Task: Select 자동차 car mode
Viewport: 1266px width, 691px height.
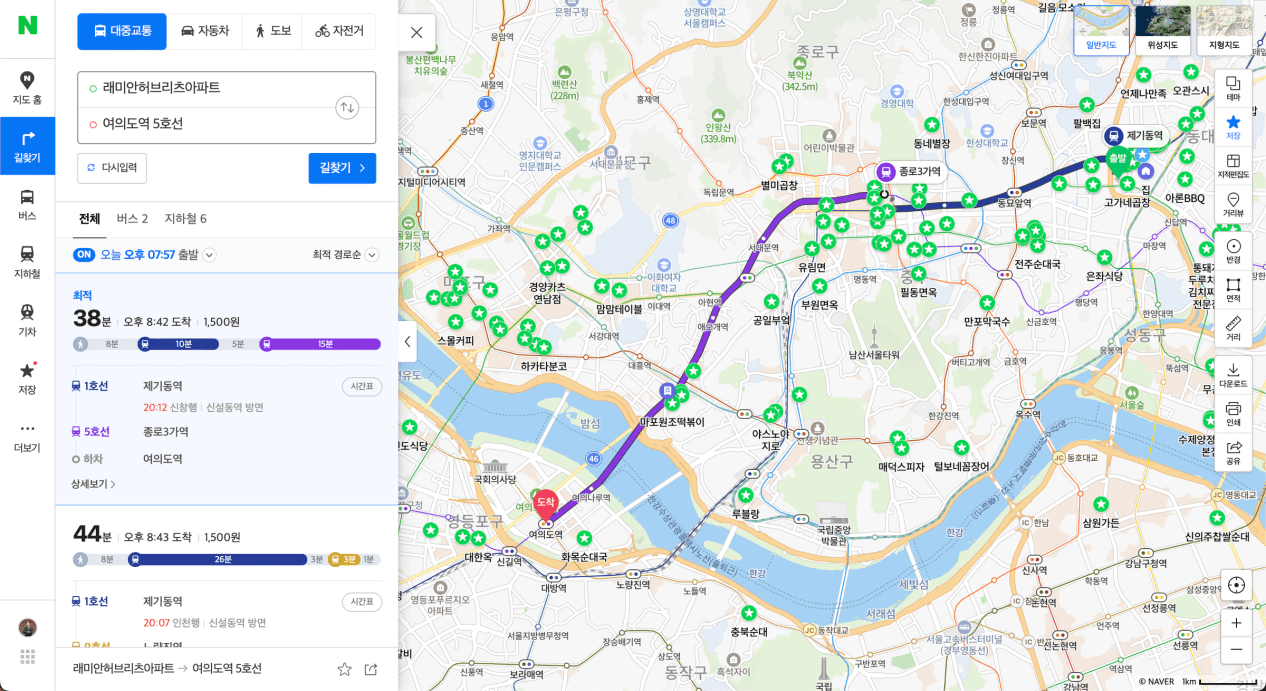Action: coord(205,31)
